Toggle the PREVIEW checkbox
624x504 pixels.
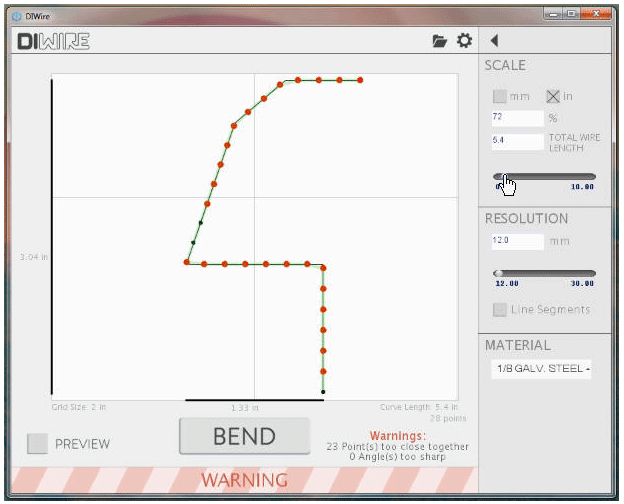pos(37,444)
